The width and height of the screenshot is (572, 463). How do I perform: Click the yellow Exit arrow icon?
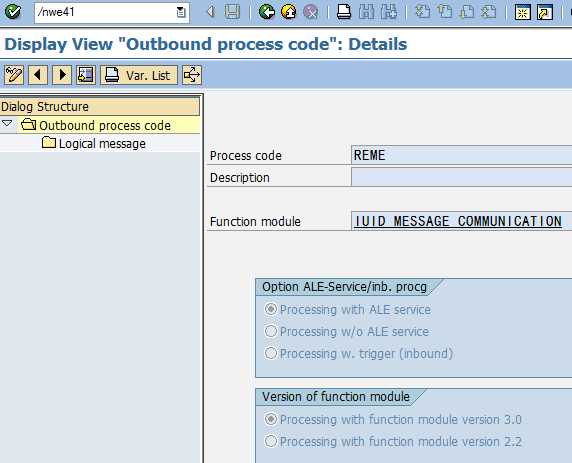pyautogui.click(x=289, y=12)
